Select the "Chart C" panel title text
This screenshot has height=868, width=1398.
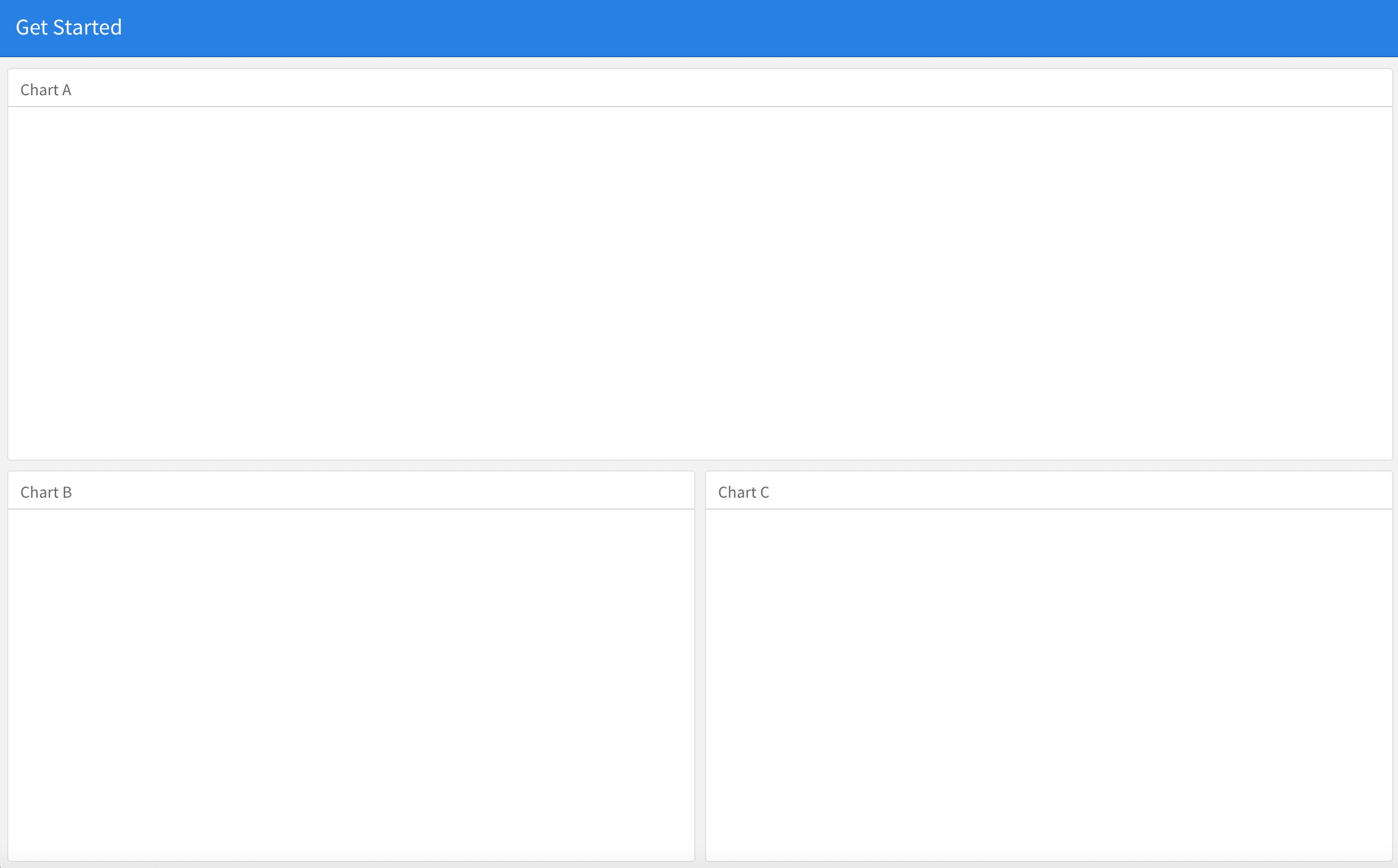(x=743, y=492)
